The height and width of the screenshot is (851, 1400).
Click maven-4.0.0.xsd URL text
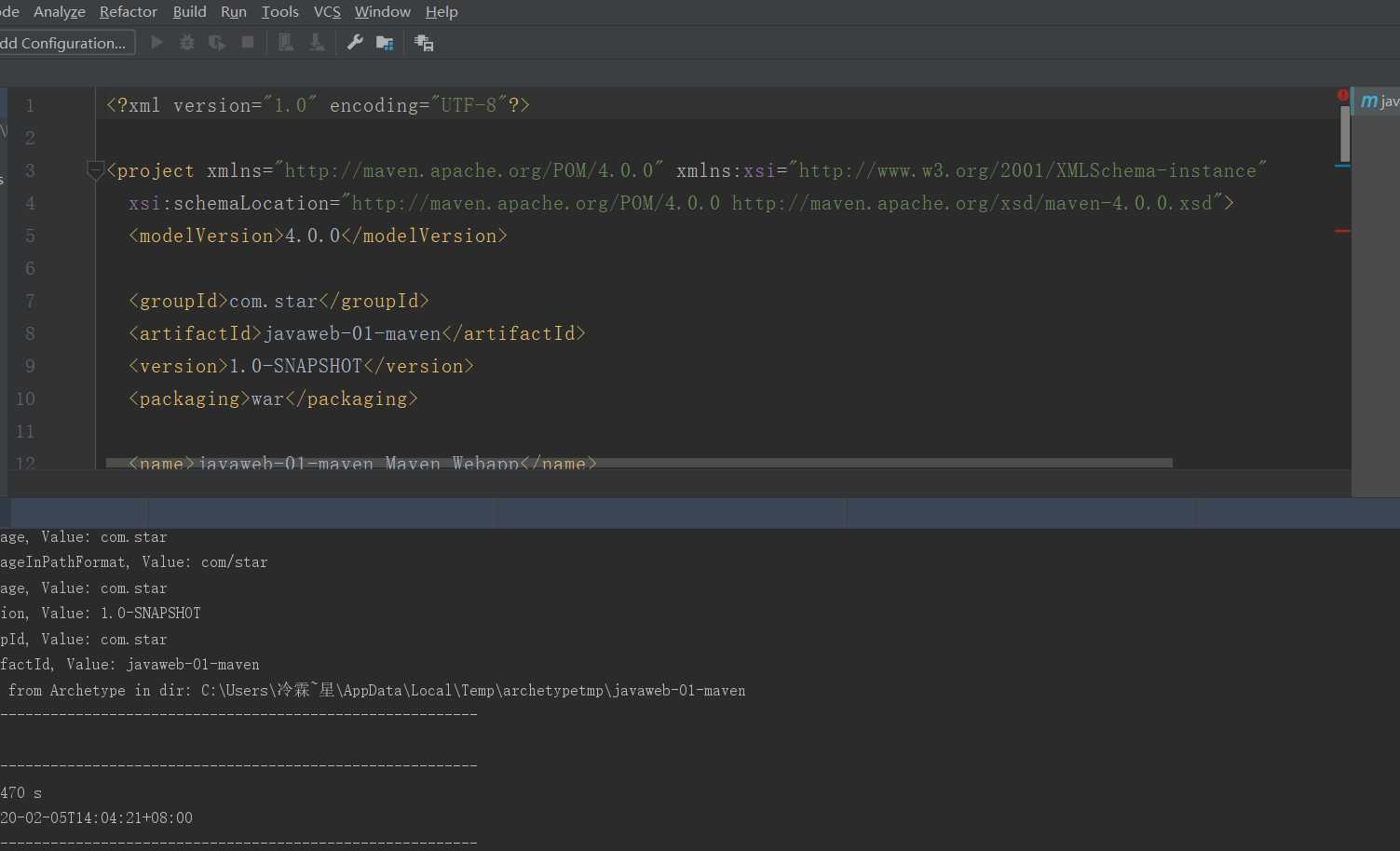click(x=972, y=203)
